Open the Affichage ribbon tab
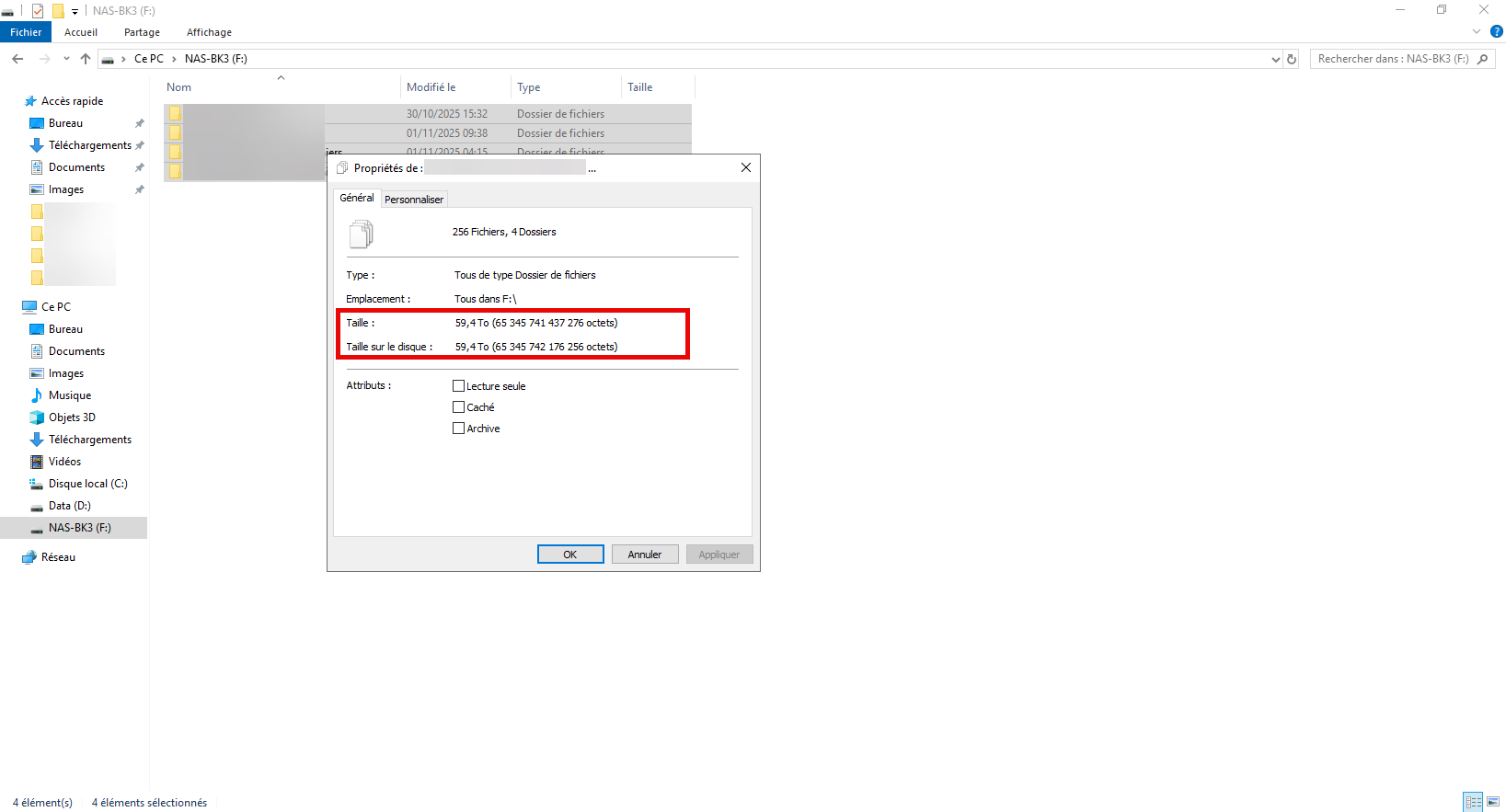The image size is (1506, 812). (x=209, y=32)
